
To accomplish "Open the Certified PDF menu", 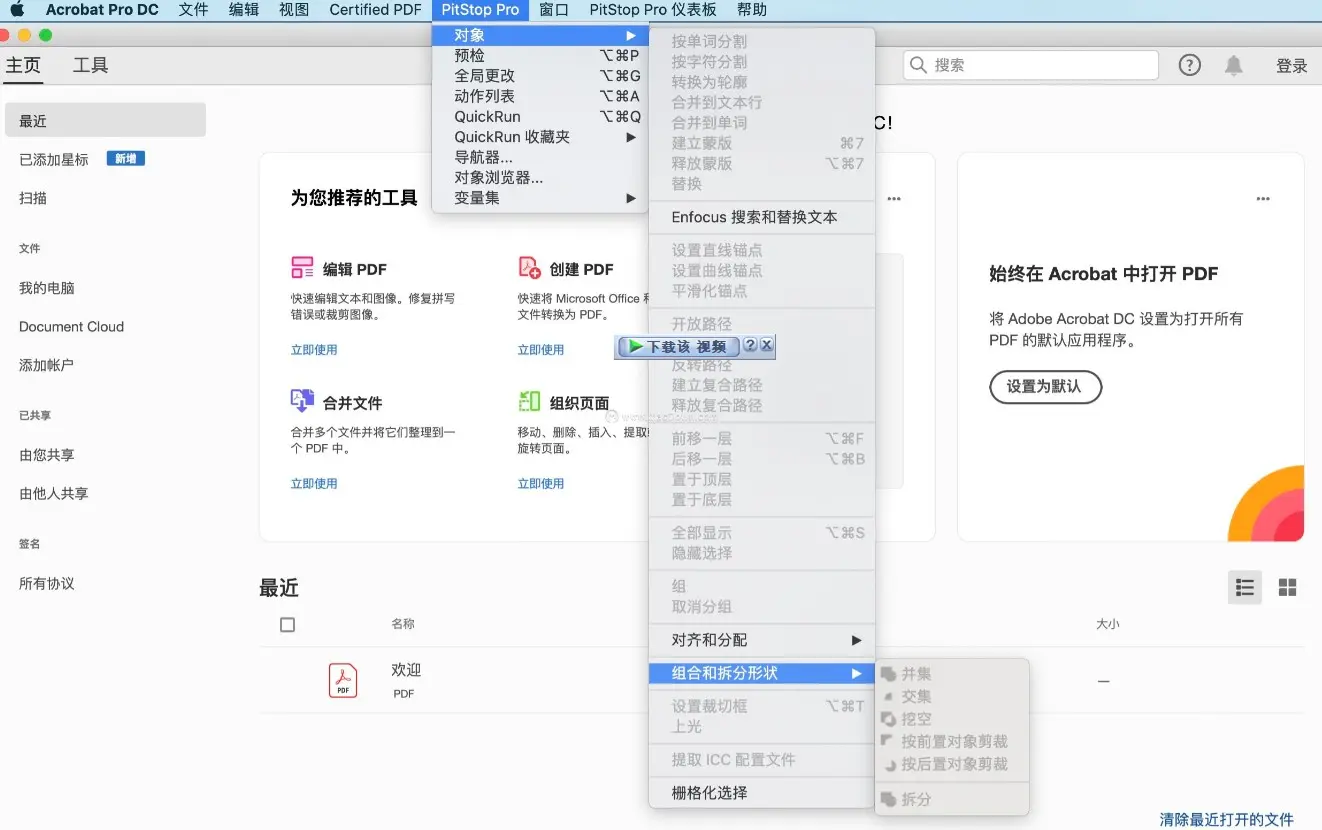I will [375, 10].
